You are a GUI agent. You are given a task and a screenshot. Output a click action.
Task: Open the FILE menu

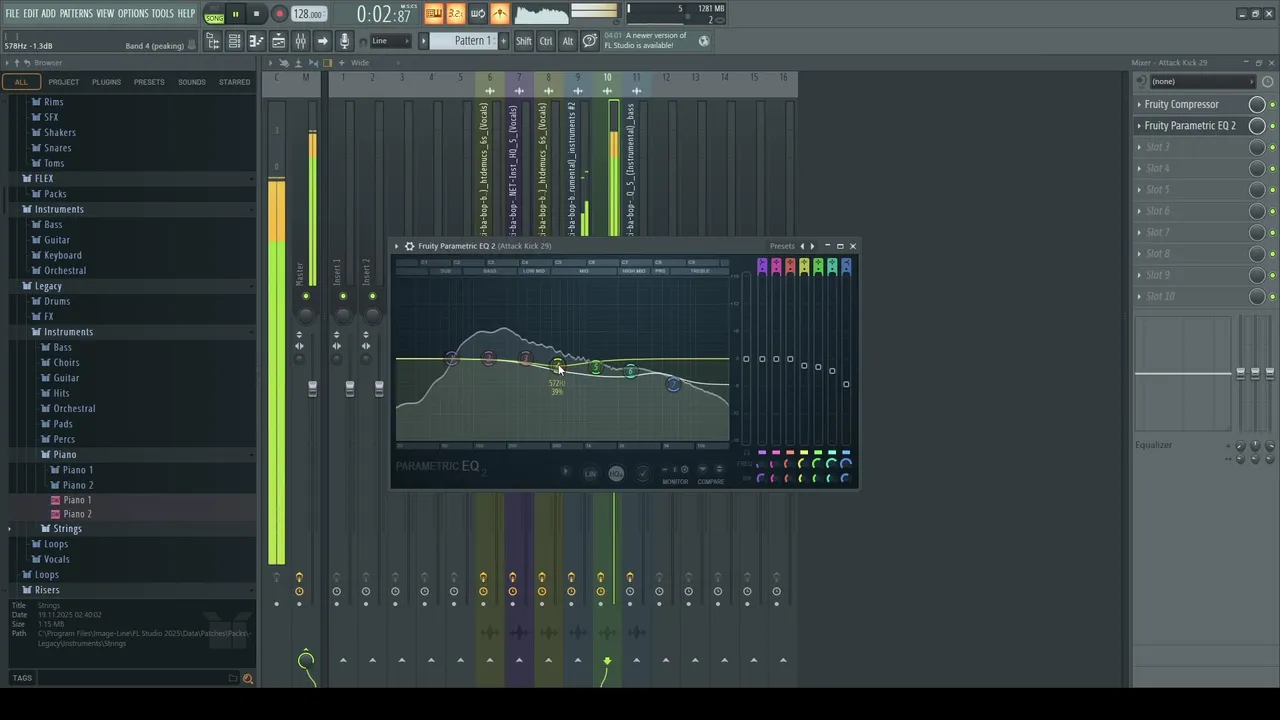click(x=13, y=13)
